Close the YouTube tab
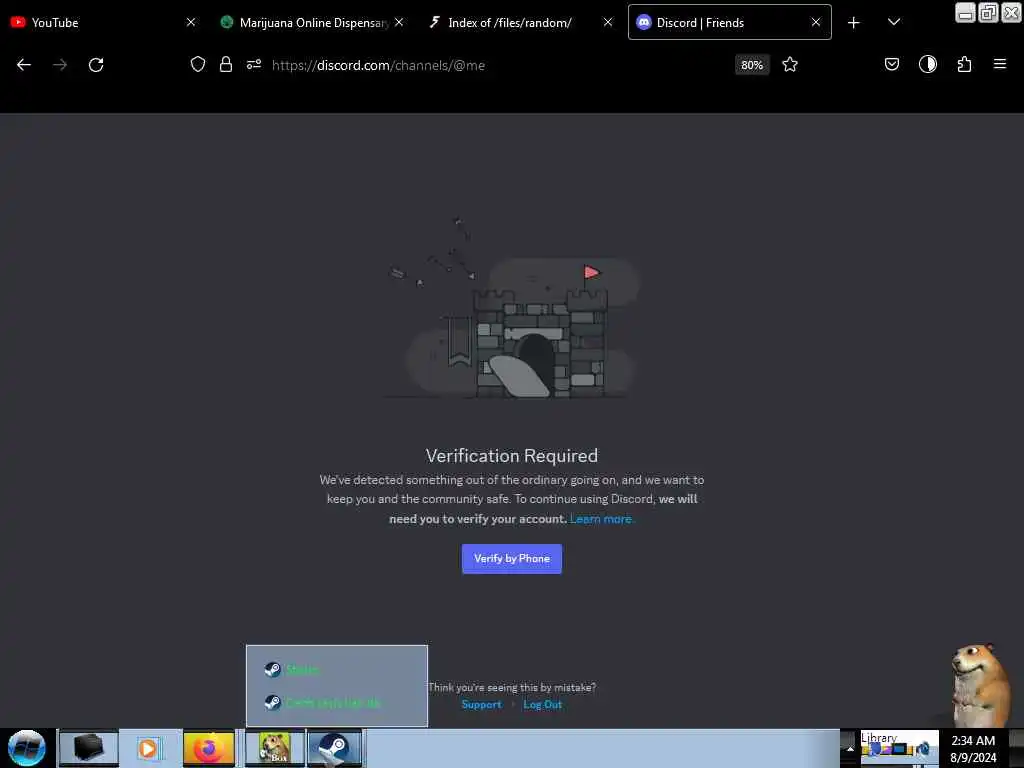The height and width of the screenshot is (768, 1024). pyautogui.click(x=191, y=22)
